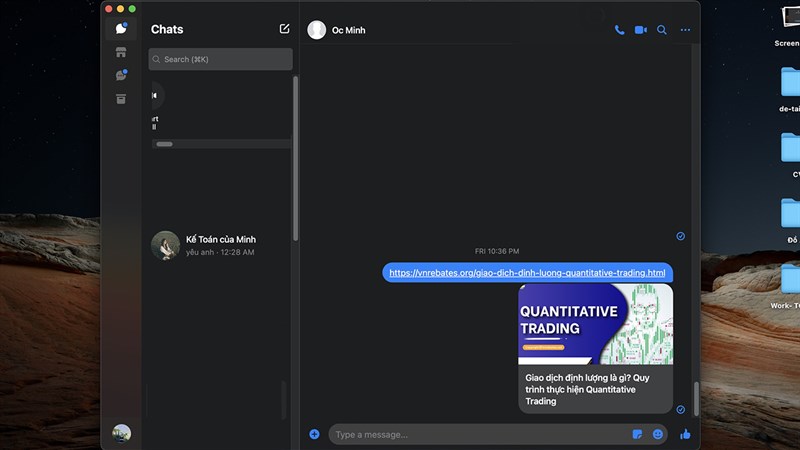
Task: Click the horizontal scrollbar under stories
Action: tap(165, 144)
